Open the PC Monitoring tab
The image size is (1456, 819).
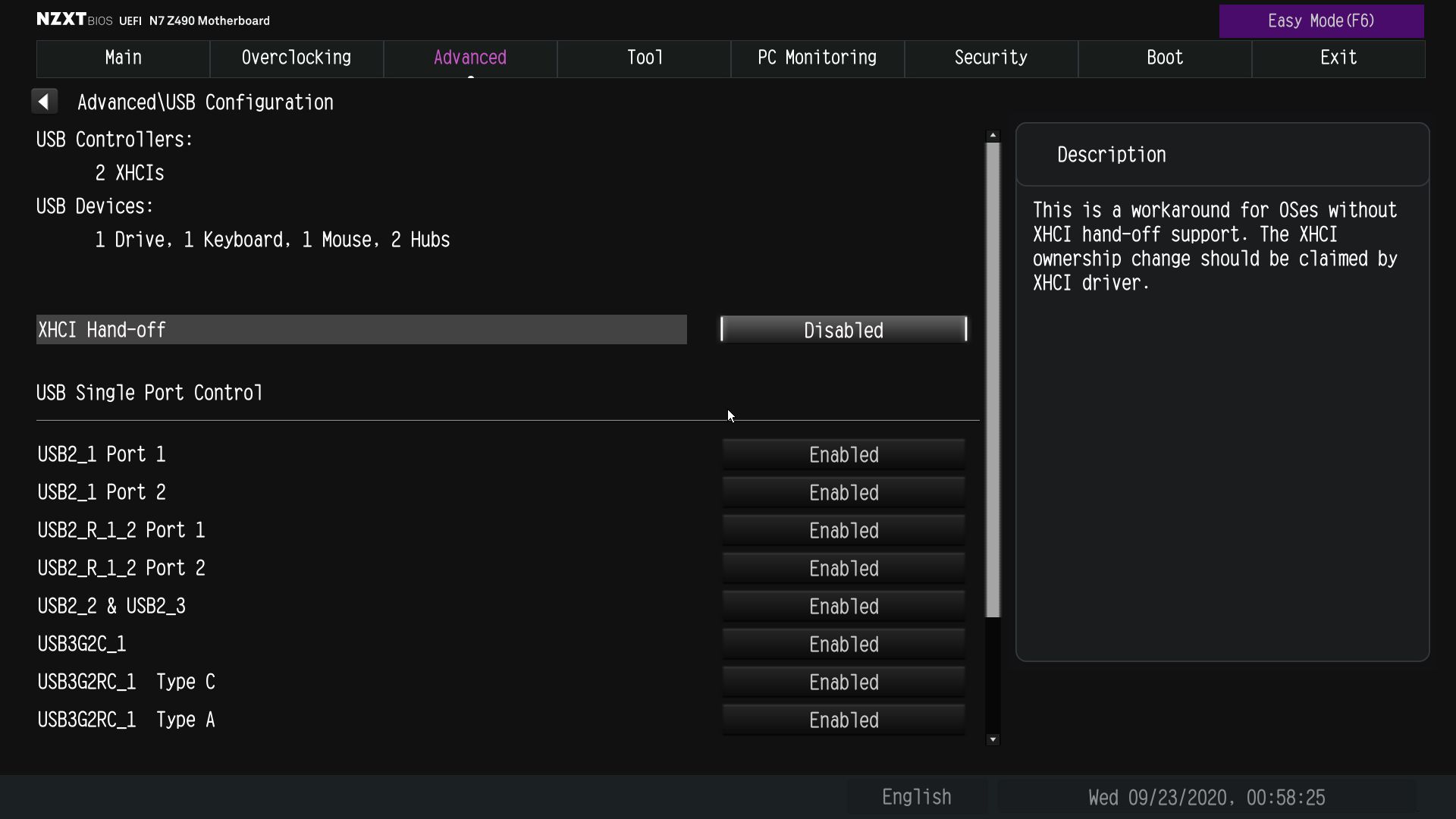pos(817,58)
